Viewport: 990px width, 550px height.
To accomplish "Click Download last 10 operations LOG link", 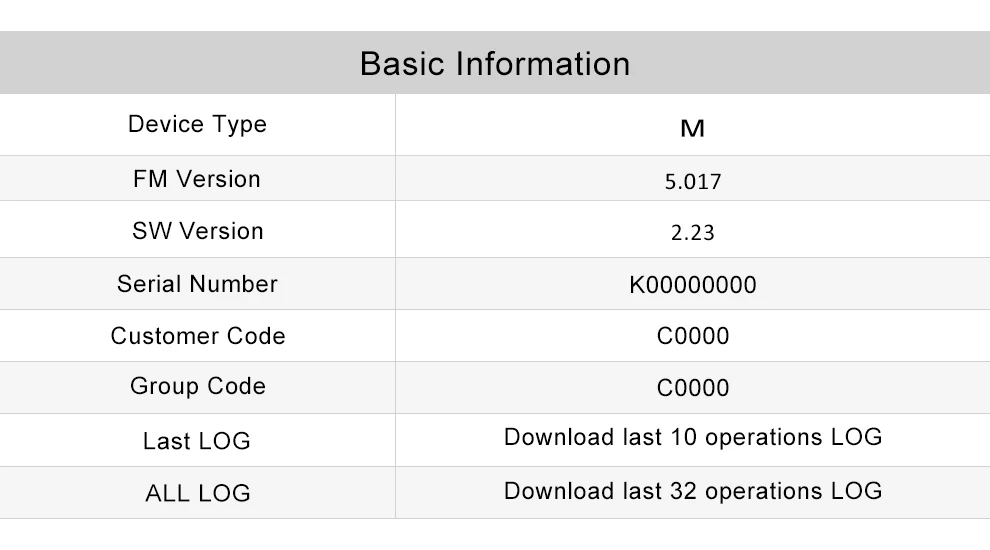I will tap(693, 437).
